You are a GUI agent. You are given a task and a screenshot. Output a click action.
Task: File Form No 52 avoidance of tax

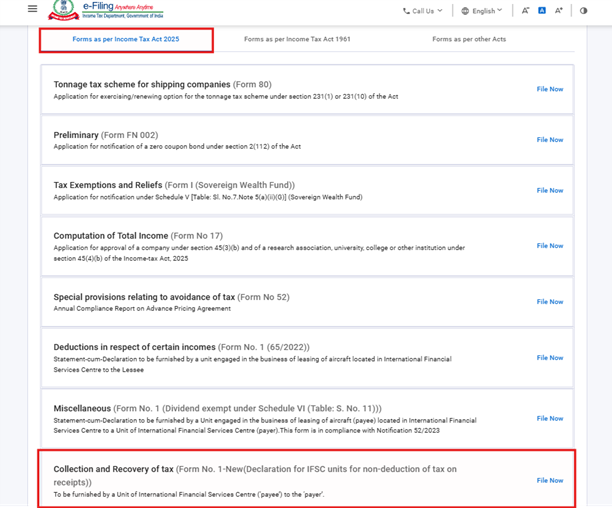[x=549, y=301]
